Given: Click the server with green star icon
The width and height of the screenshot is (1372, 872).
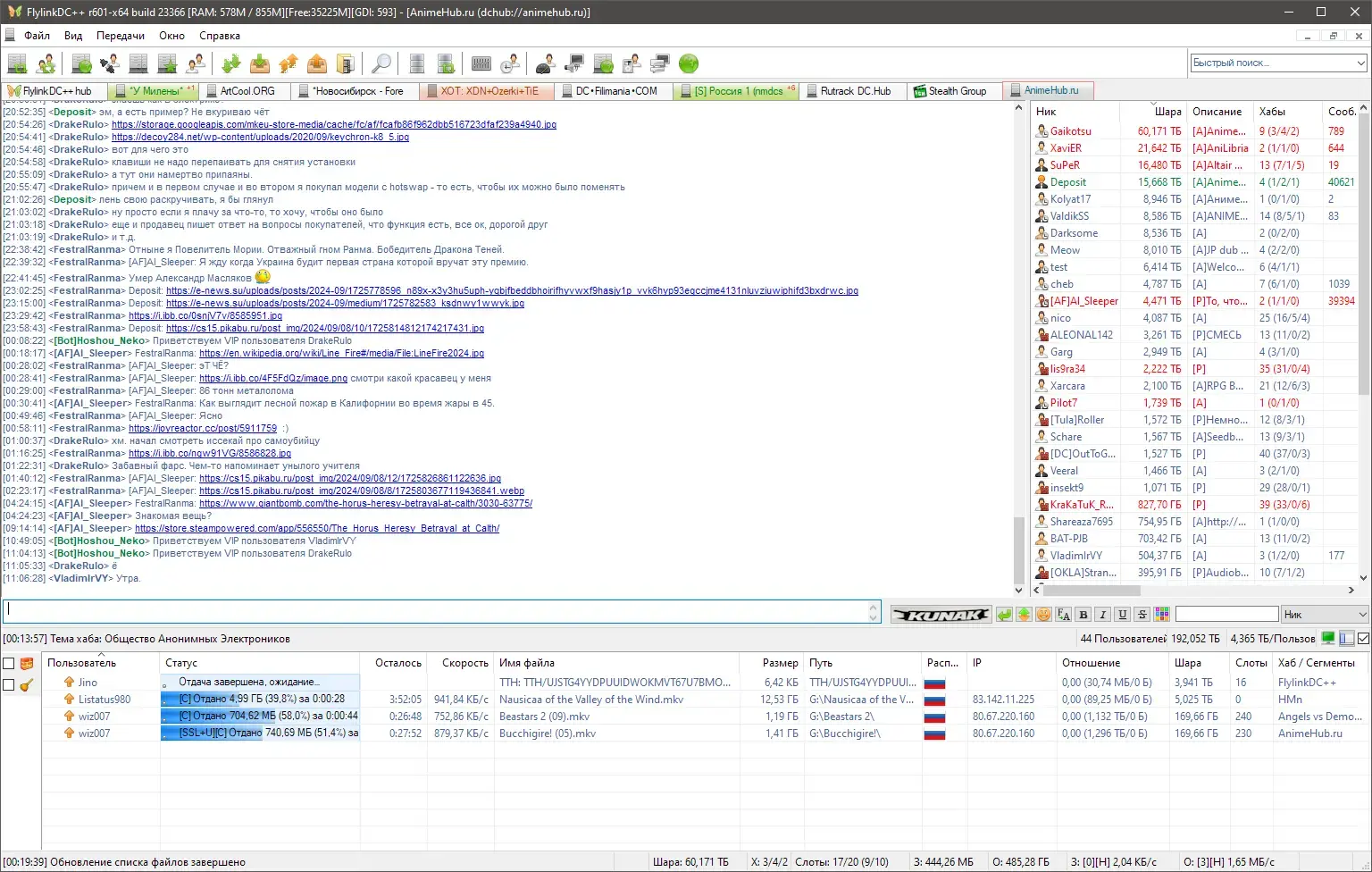Looking at the screenshot, I should tap(167, 63).
